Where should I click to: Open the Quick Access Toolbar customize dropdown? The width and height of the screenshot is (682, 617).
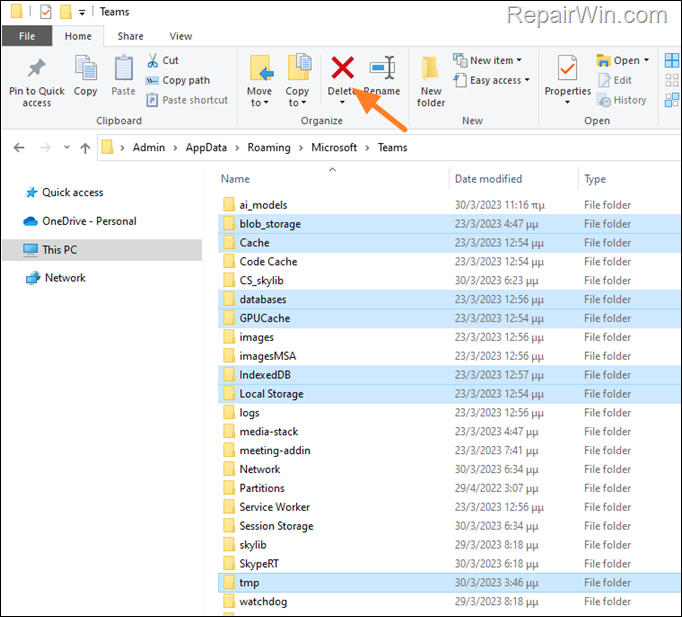point(82,13)
